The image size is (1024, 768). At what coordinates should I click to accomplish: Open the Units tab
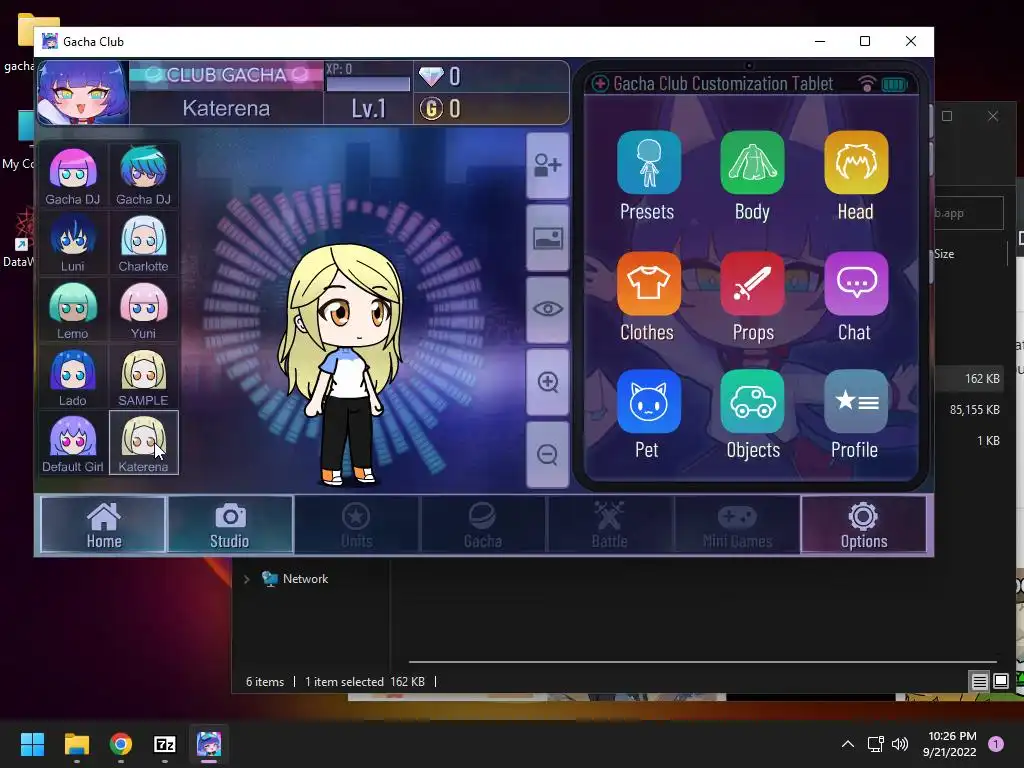click(357, 524)
